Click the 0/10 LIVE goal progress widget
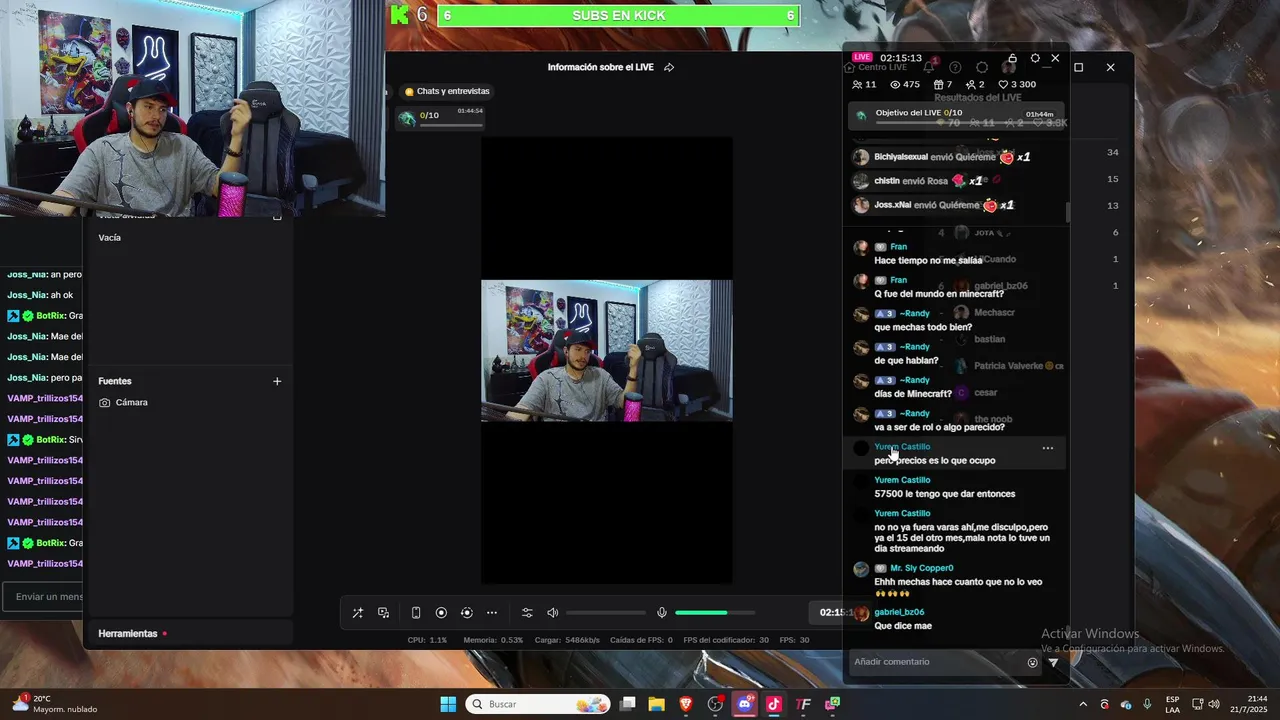Viewport: 1280px width, 720px height. pos(442,118)
